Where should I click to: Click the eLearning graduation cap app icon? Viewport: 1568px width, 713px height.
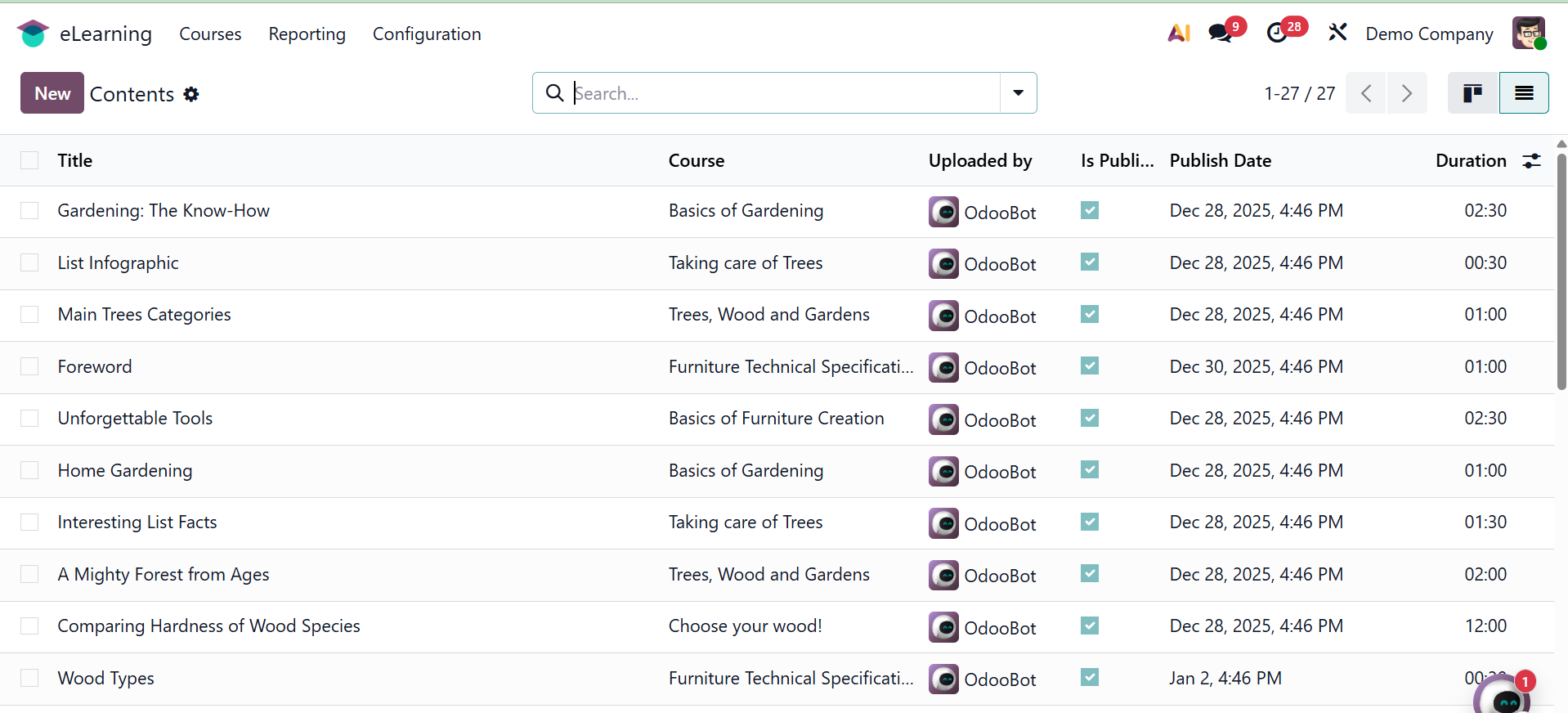(33, 34)
